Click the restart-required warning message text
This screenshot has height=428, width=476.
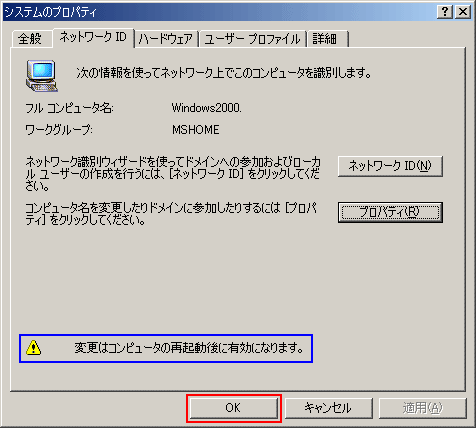click(x=189, y=348)
